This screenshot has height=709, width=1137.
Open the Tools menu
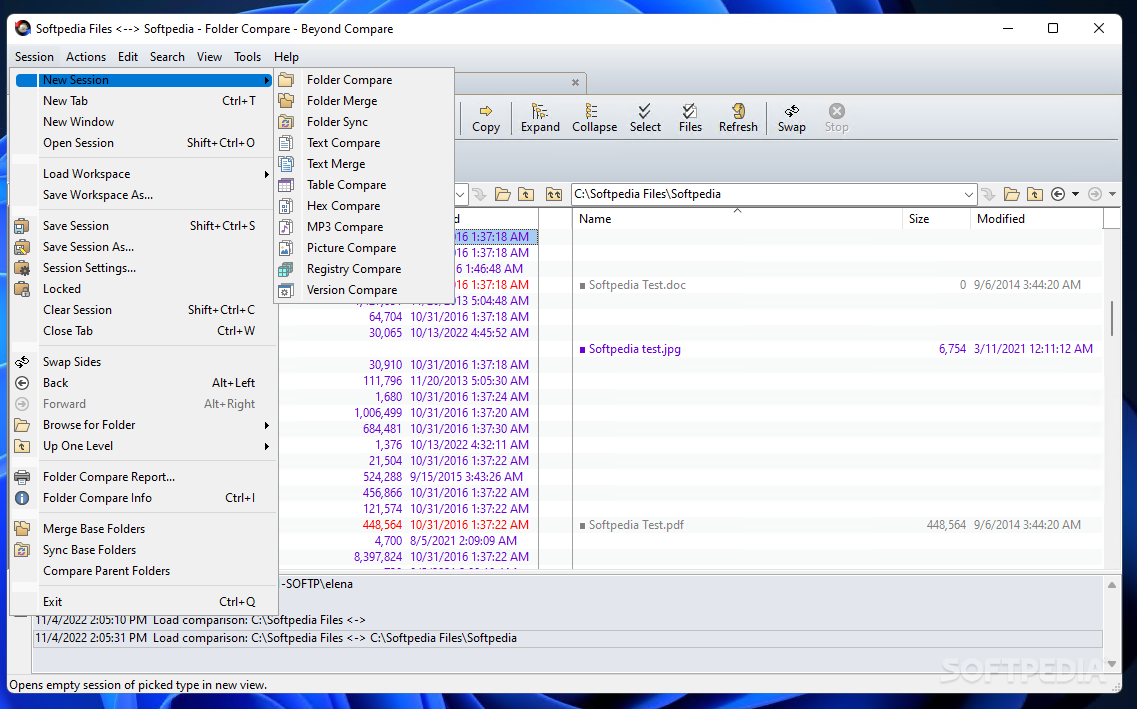point(247,57)
